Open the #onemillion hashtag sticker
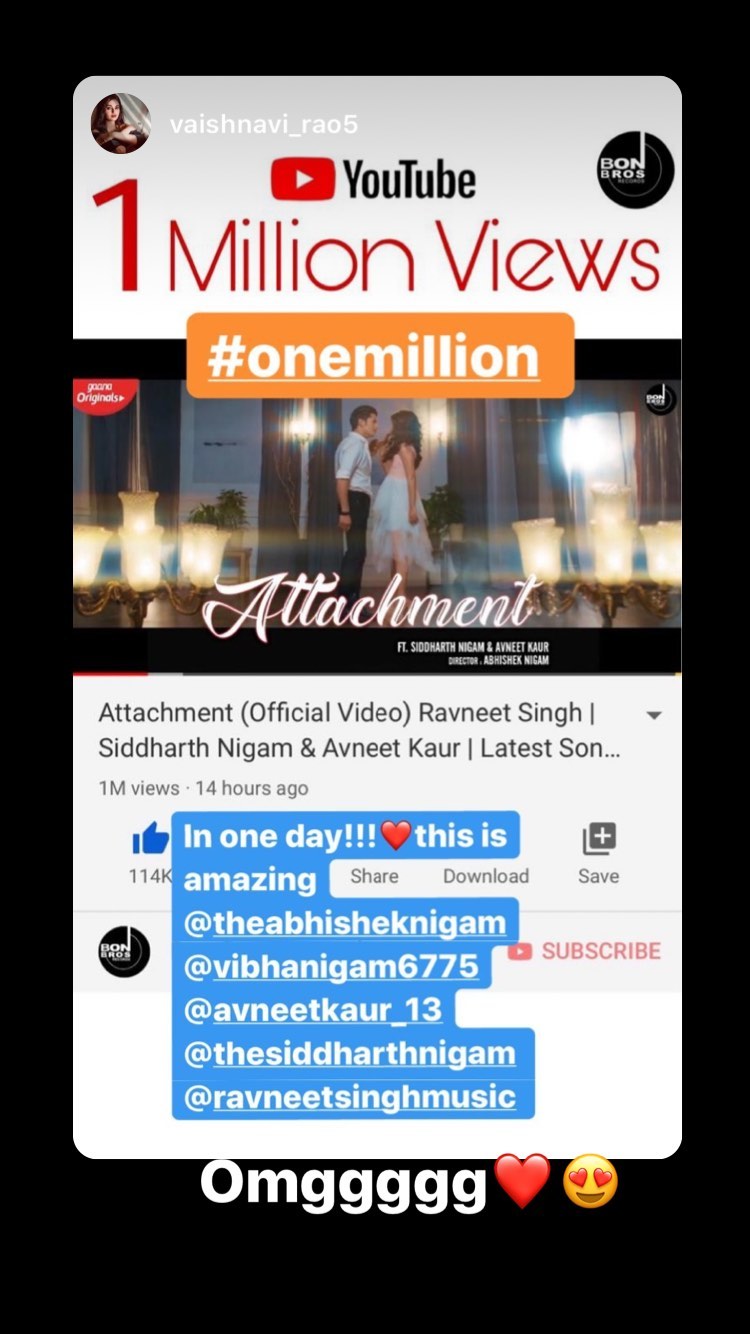This screenshot has width=750, height=1334. tap(380, 356)
